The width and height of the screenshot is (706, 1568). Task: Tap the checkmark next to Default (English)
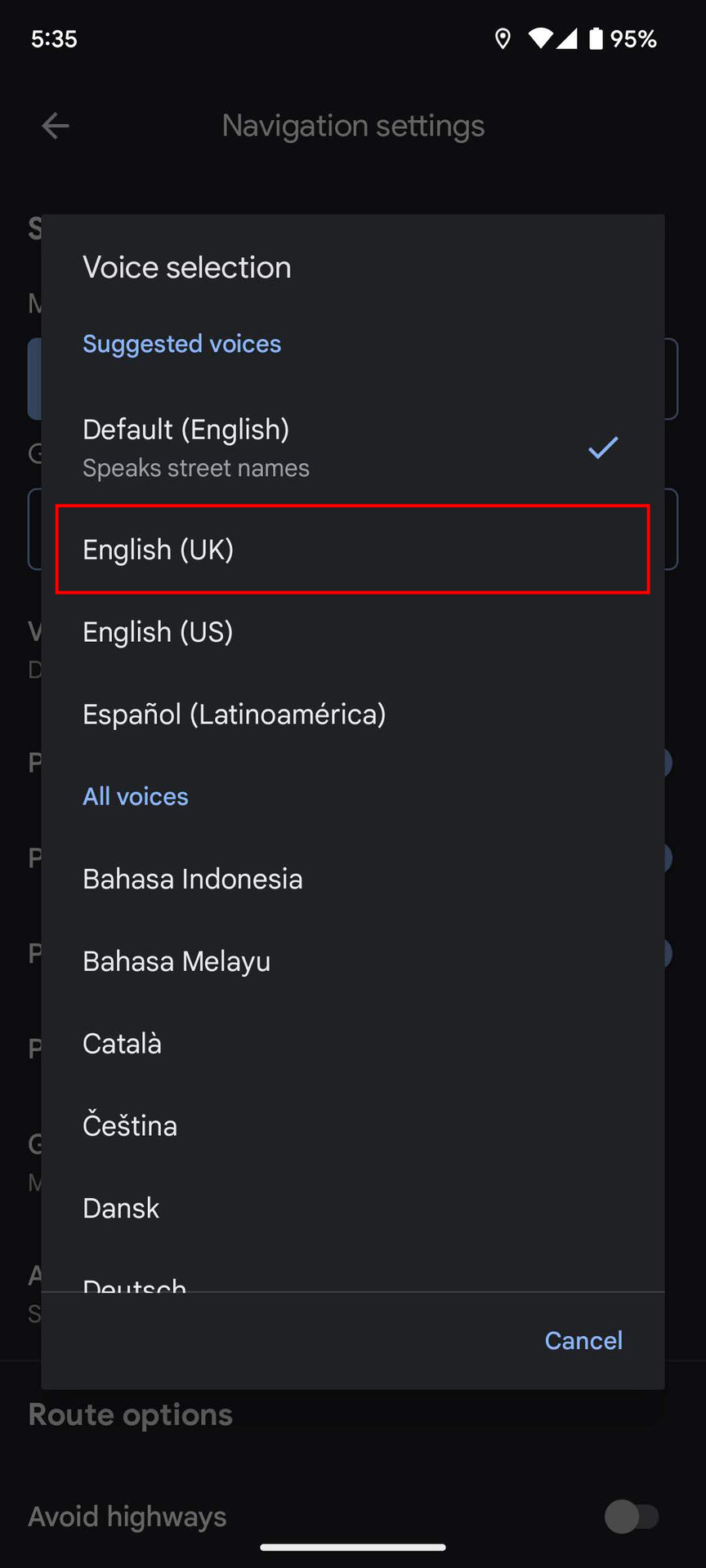coord(603,448)
